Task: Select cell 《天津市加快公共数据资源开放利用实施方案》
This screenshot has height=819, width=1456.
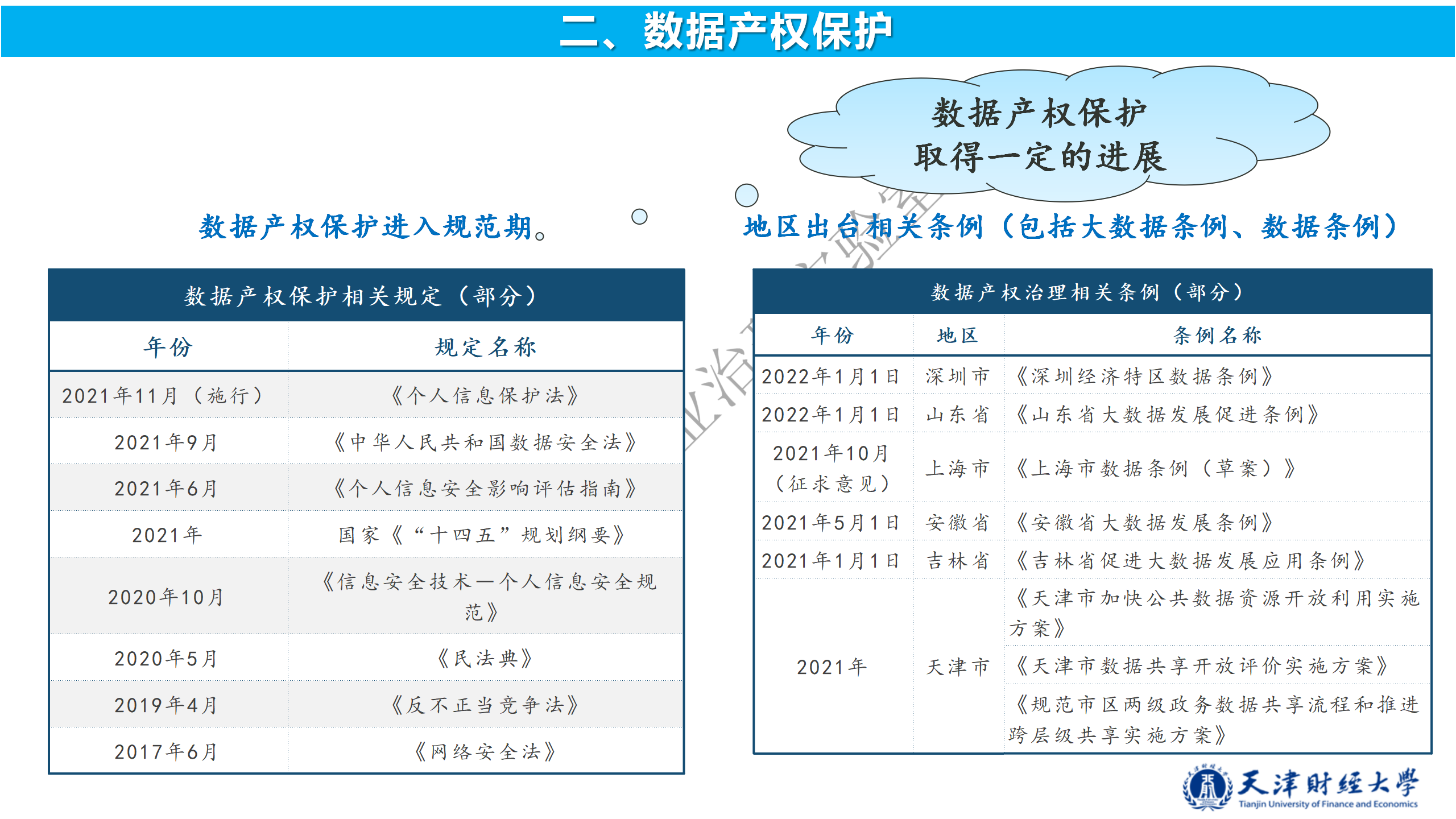Action: click(1217, 613)
